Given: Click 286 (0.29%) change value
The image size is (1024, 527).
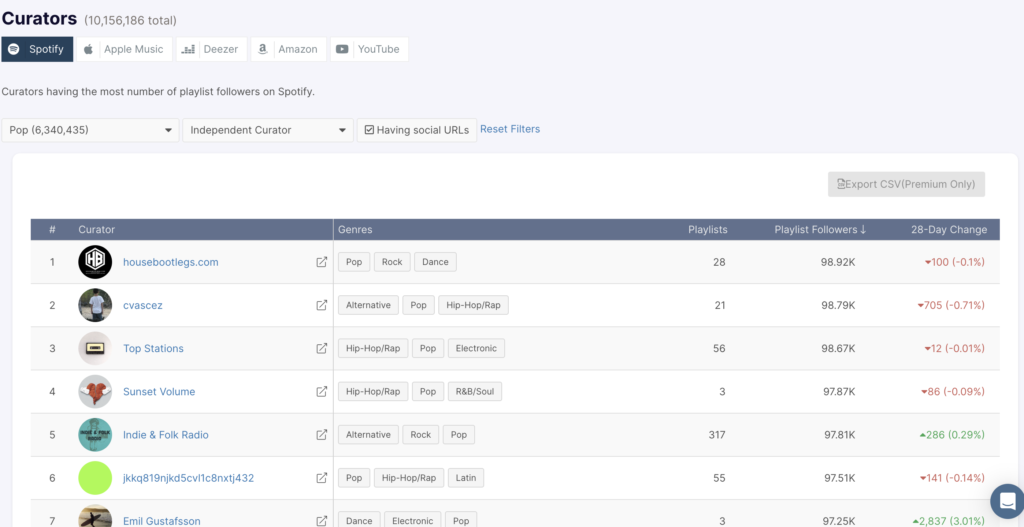Looking at the screenshot, I should tap(952, 434).
